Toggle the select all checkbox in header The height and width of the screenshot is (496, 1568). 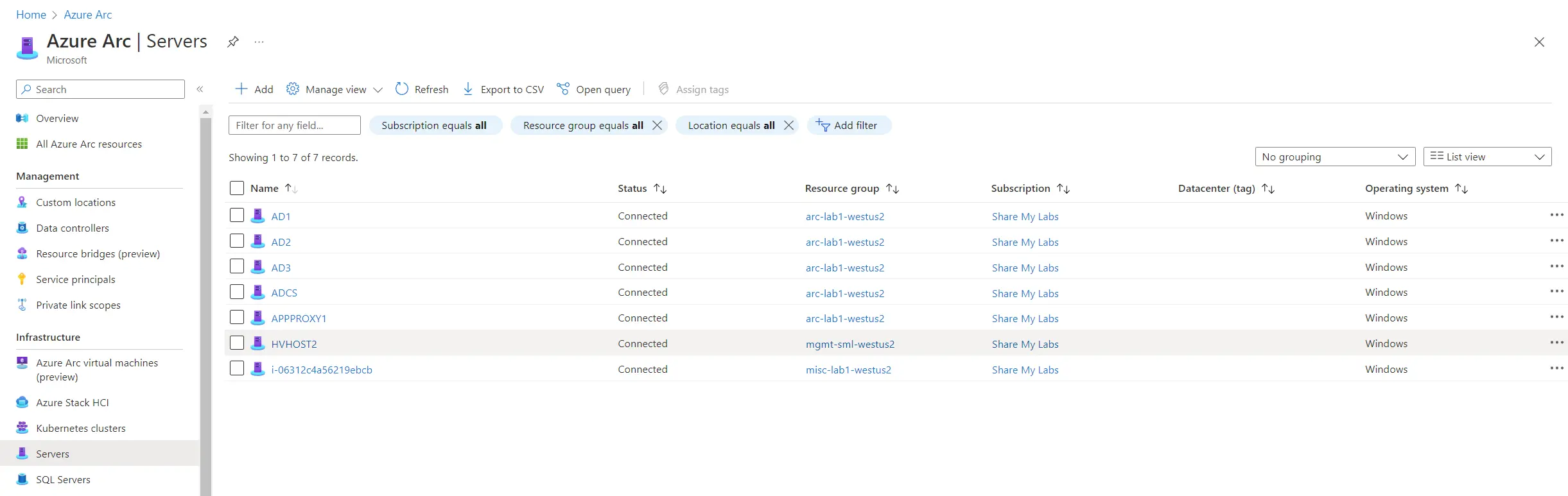coord(237,188)
